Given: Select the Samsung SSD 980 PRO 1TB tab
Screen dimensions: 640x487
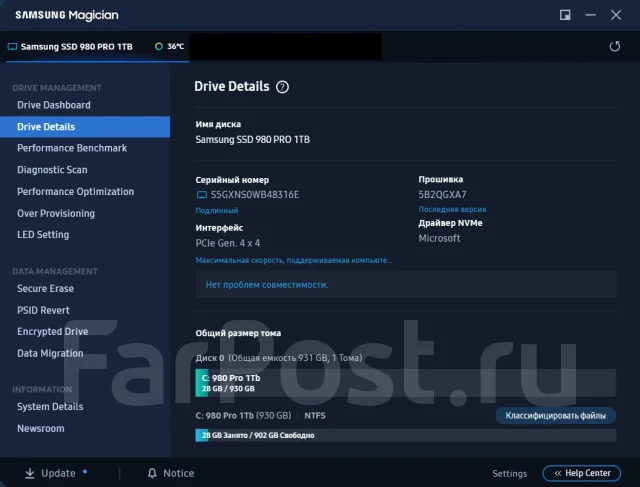Looking at the screenshot, I should pyautogui.click(x=97, y=47).
